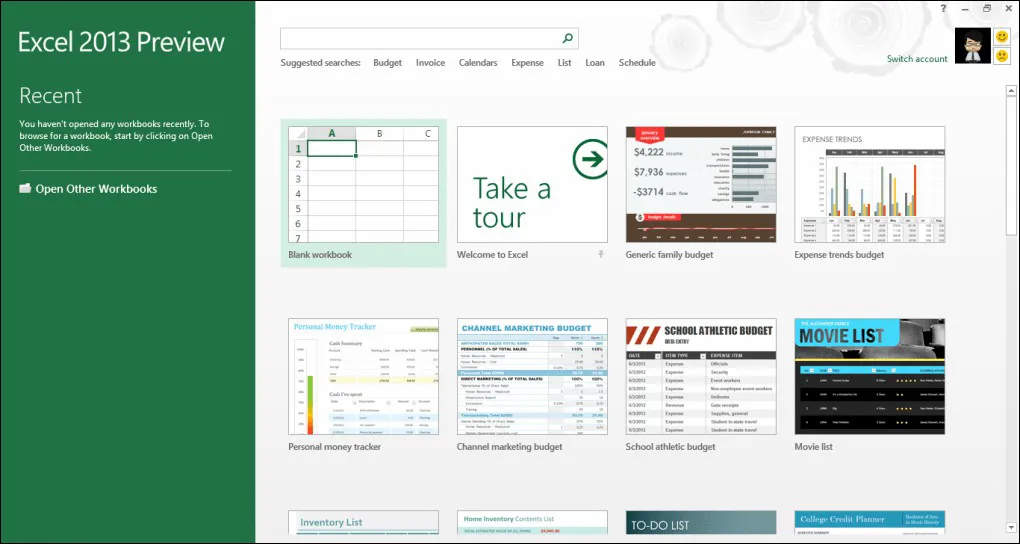Pin the Welcome to Excel template
1020x544 pixels.
tap(601, 255)
